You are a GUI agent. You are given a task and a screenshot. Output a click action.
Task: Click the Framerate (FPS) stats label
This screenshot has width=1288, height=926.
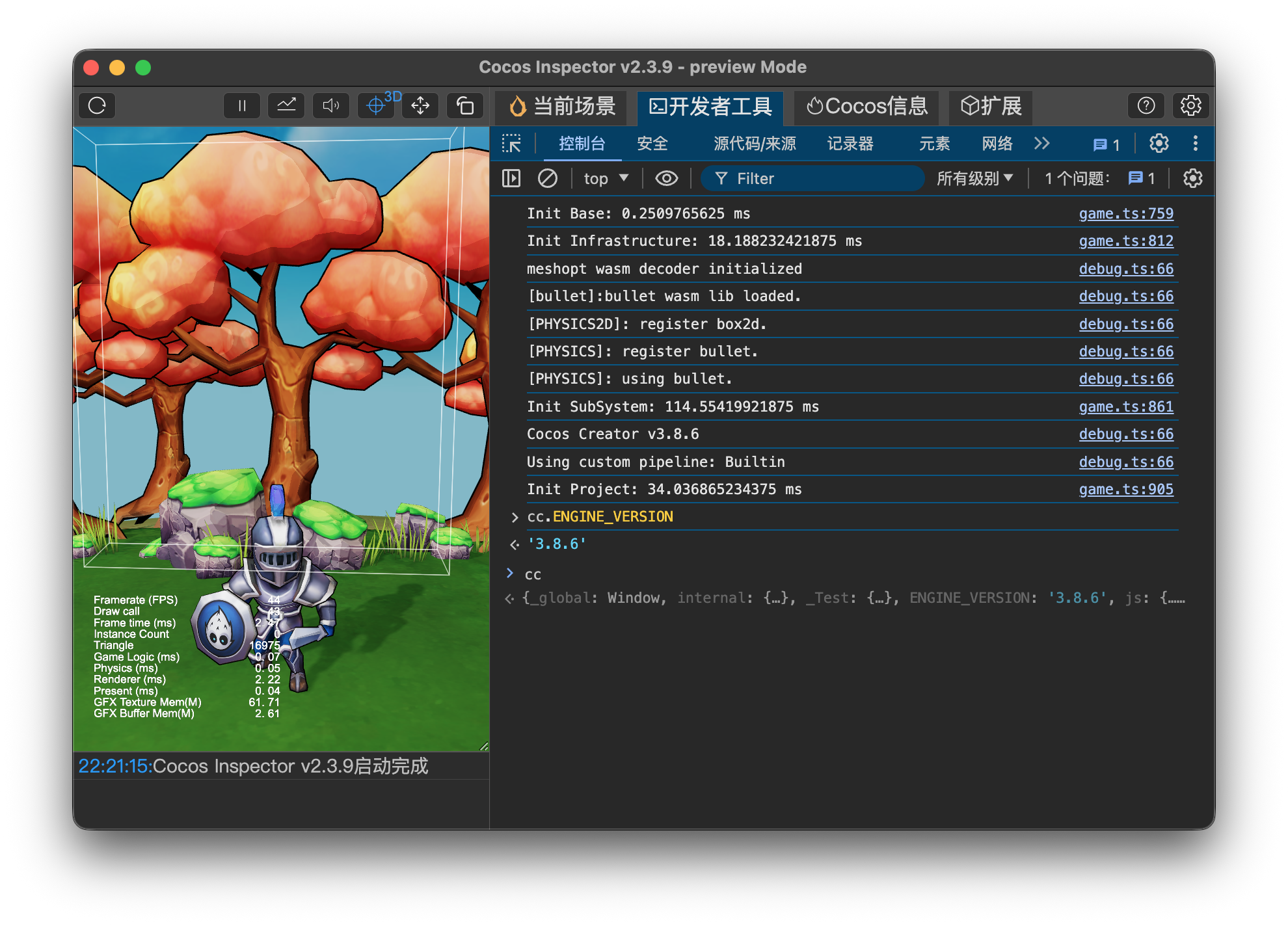pos(135,600)
